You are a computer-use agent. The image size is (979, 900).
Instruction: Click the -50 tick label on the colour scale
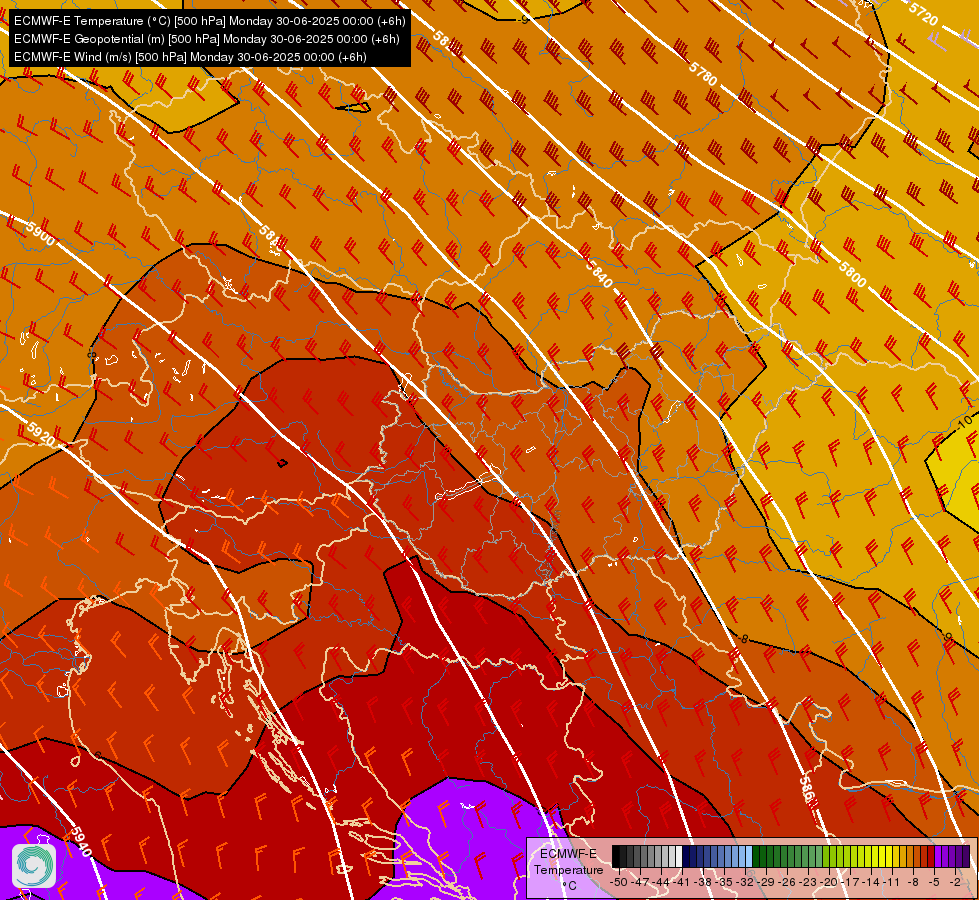[619, 882]
